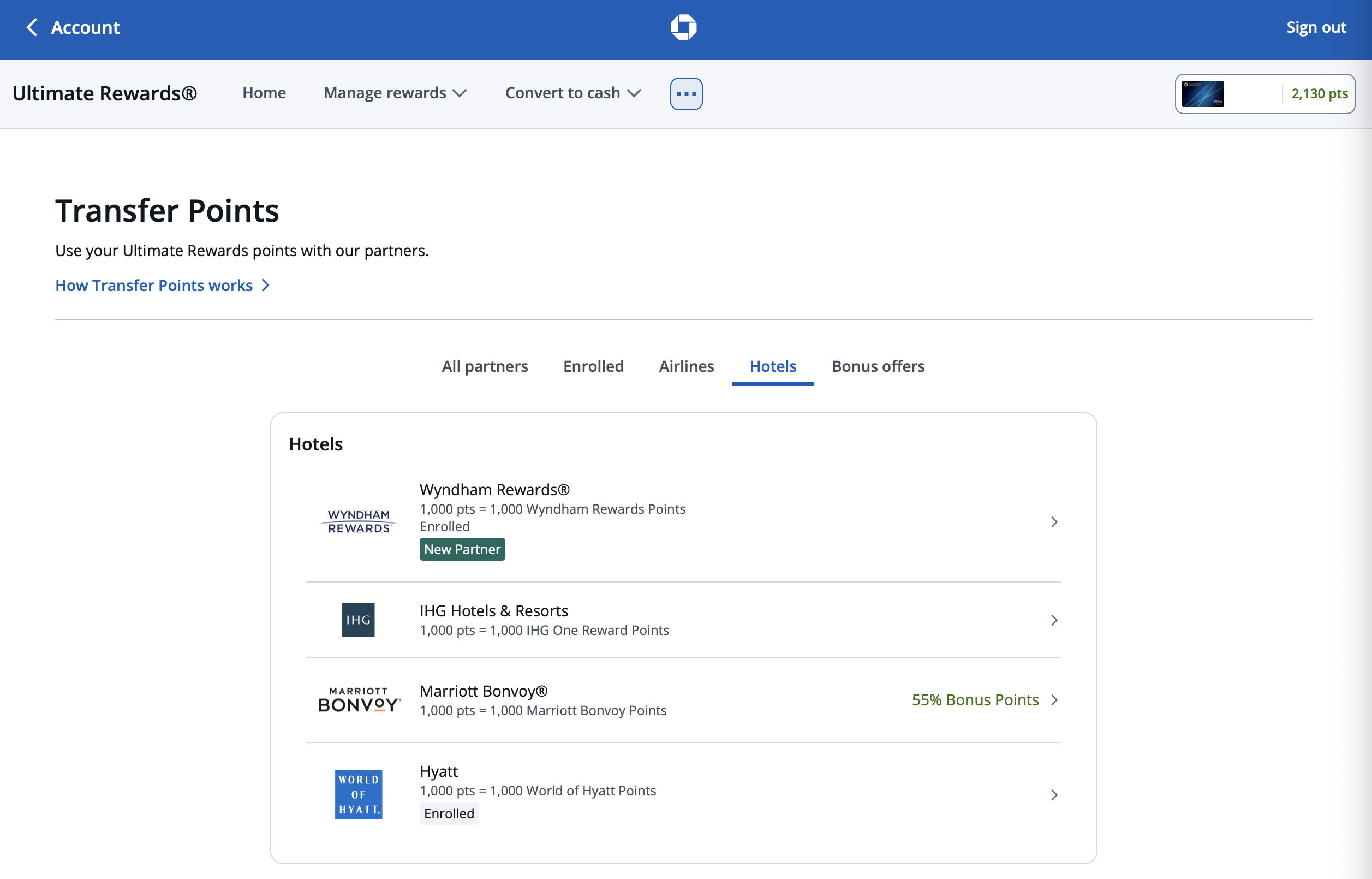The width and height of the screenshot is (1372, 879).
Task: Expand the Convert to cash dropdown
Action: point(574,93)
